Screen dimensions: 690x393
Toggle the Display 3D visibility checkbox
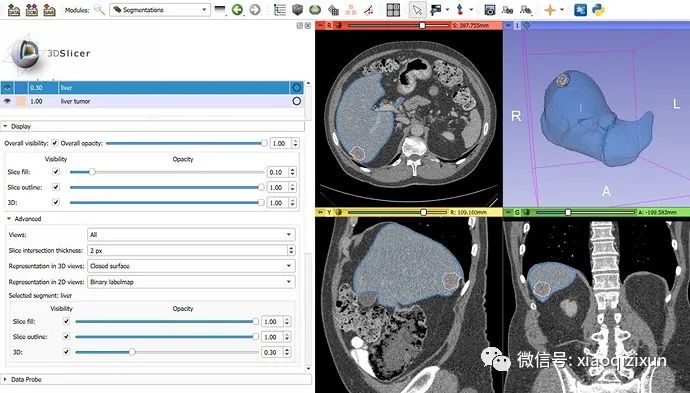point(56,202)
